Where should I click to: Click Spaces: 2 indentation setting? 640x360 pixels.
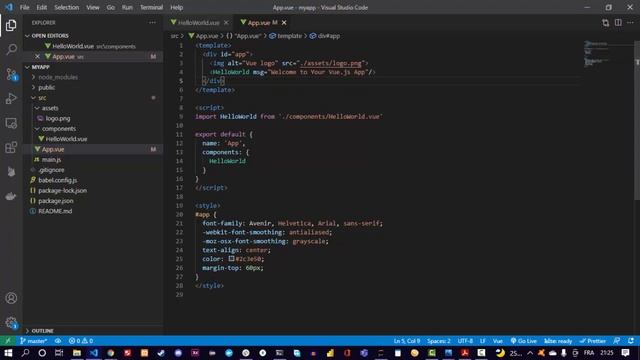[439, 341]
